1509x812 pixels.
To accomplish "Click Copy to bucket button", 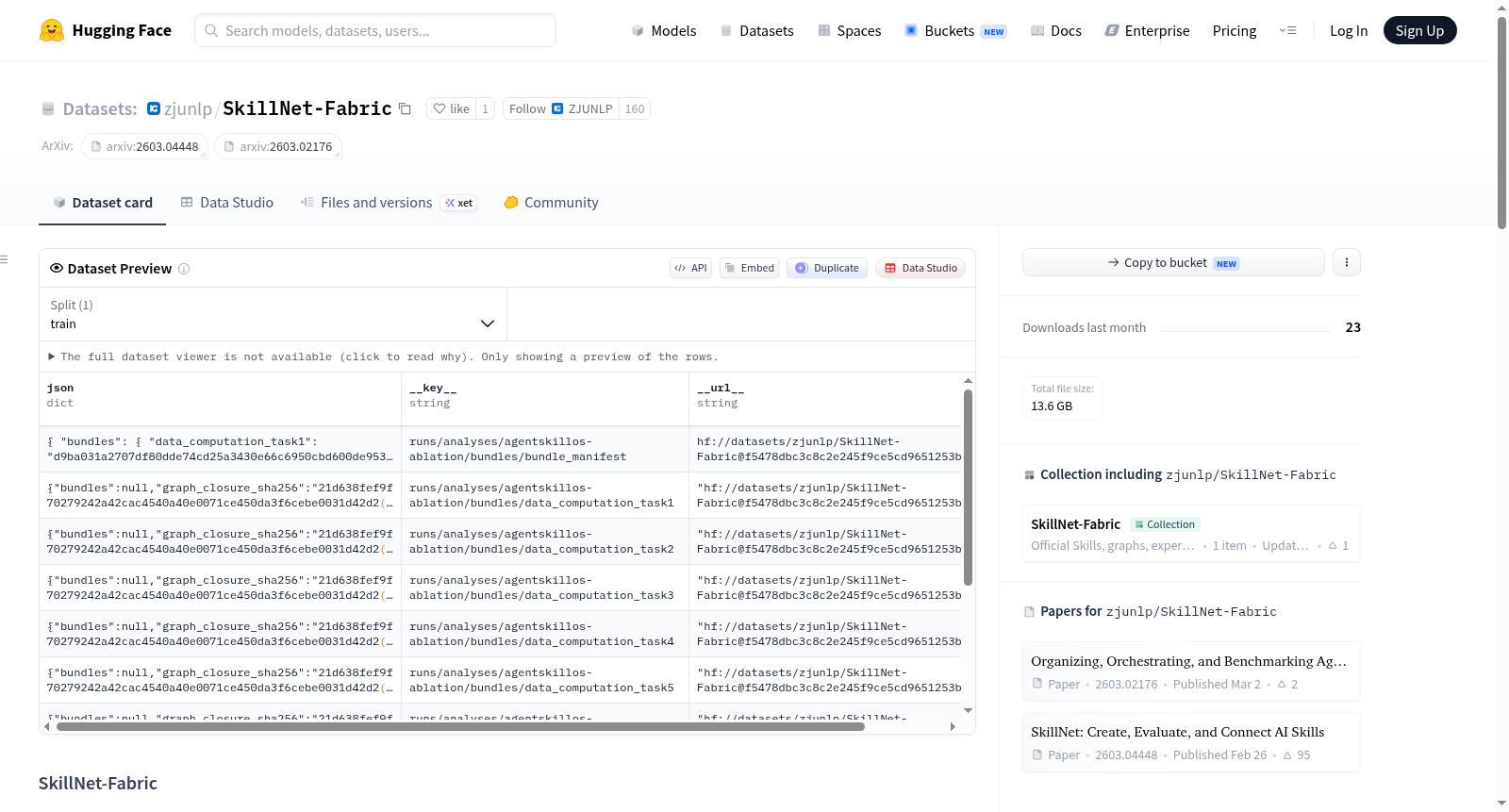I will click(1173, 262).
